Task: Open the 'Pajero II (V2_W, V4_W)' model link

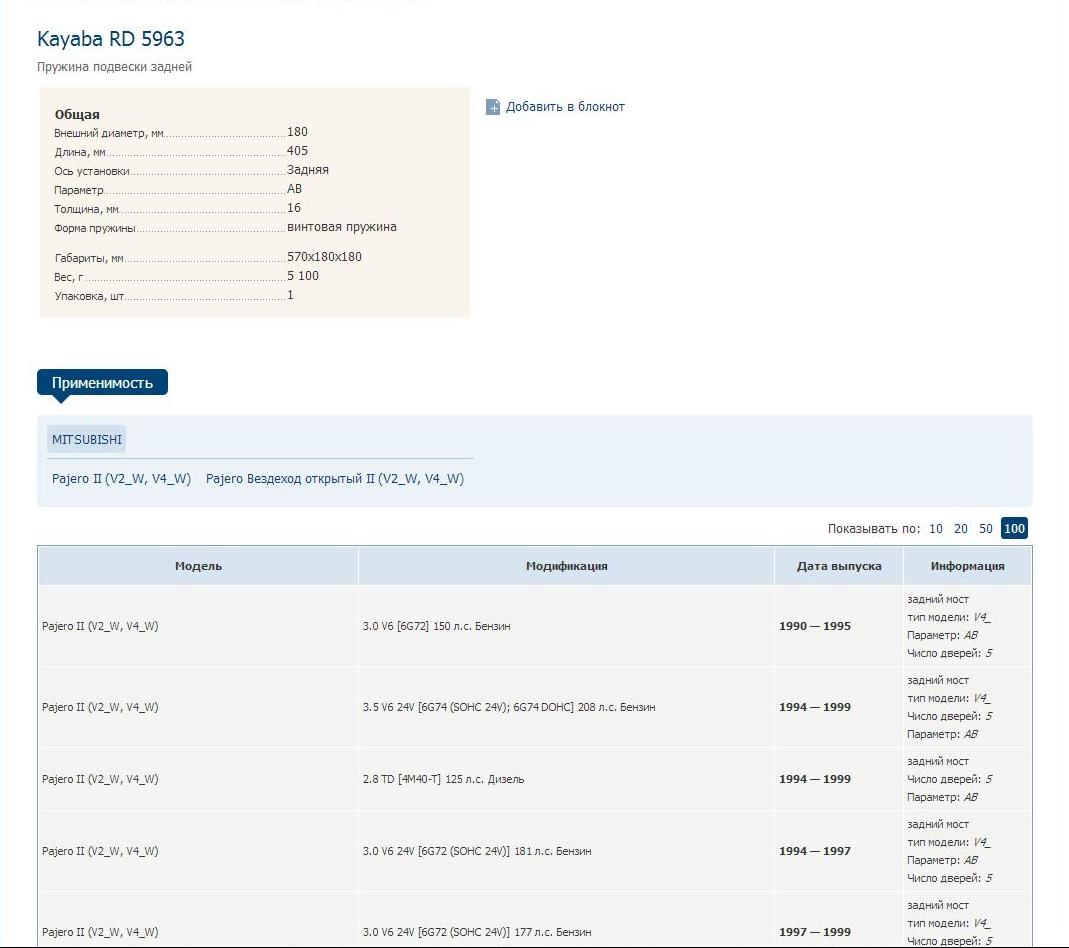Action: point(121,478)
